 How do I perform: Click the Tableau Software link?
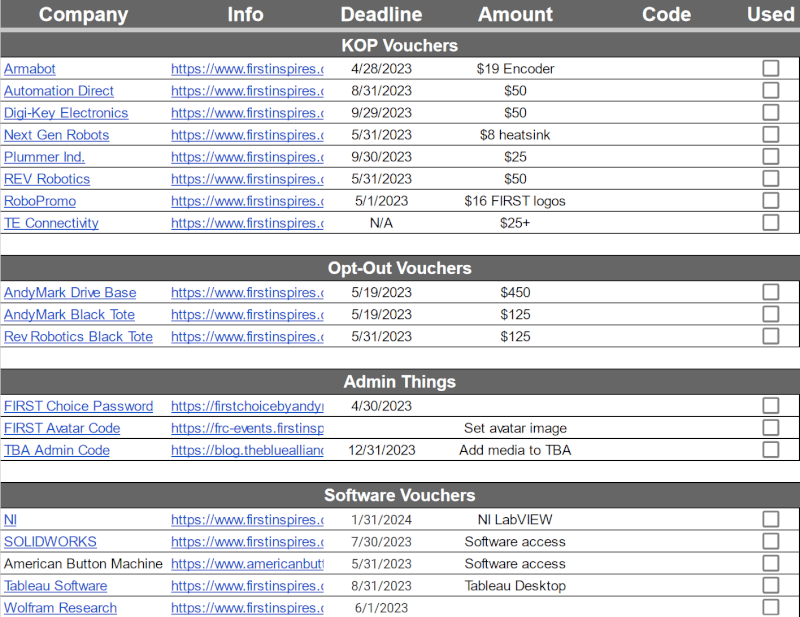click(56, 586)
